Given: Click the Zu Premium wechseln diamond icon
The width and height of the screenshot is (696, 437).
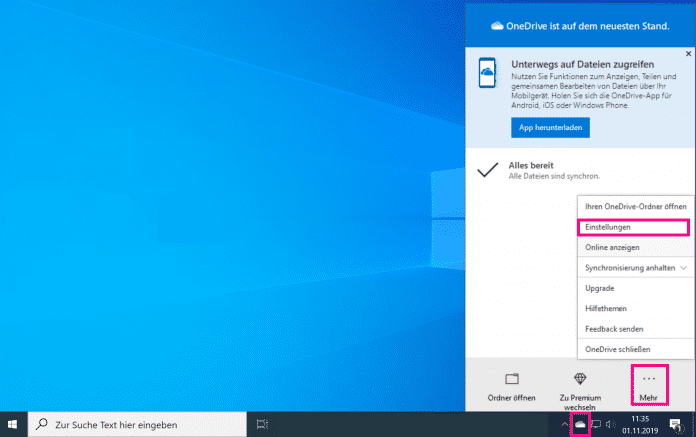Looking at the screenshot, I should tap(580, 379).
